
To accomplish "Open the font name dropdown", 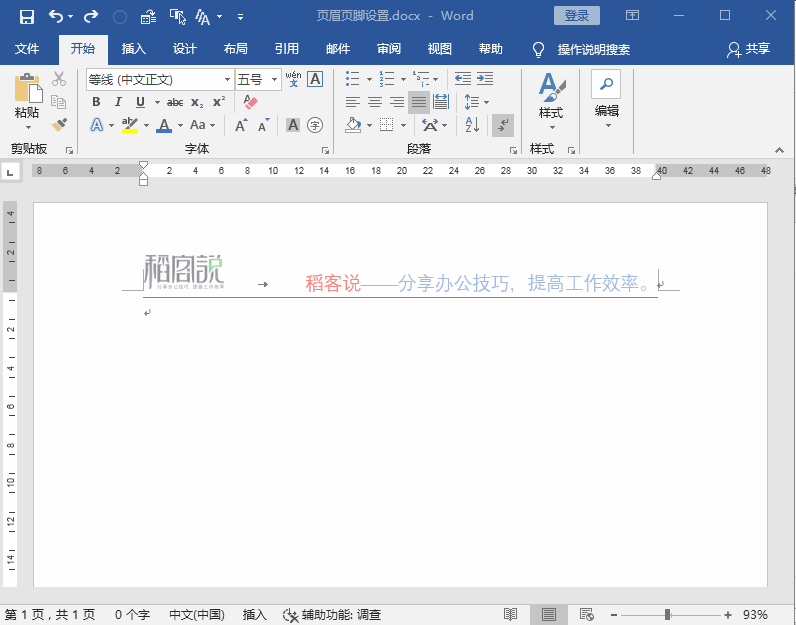I will (x=226, y=80).
